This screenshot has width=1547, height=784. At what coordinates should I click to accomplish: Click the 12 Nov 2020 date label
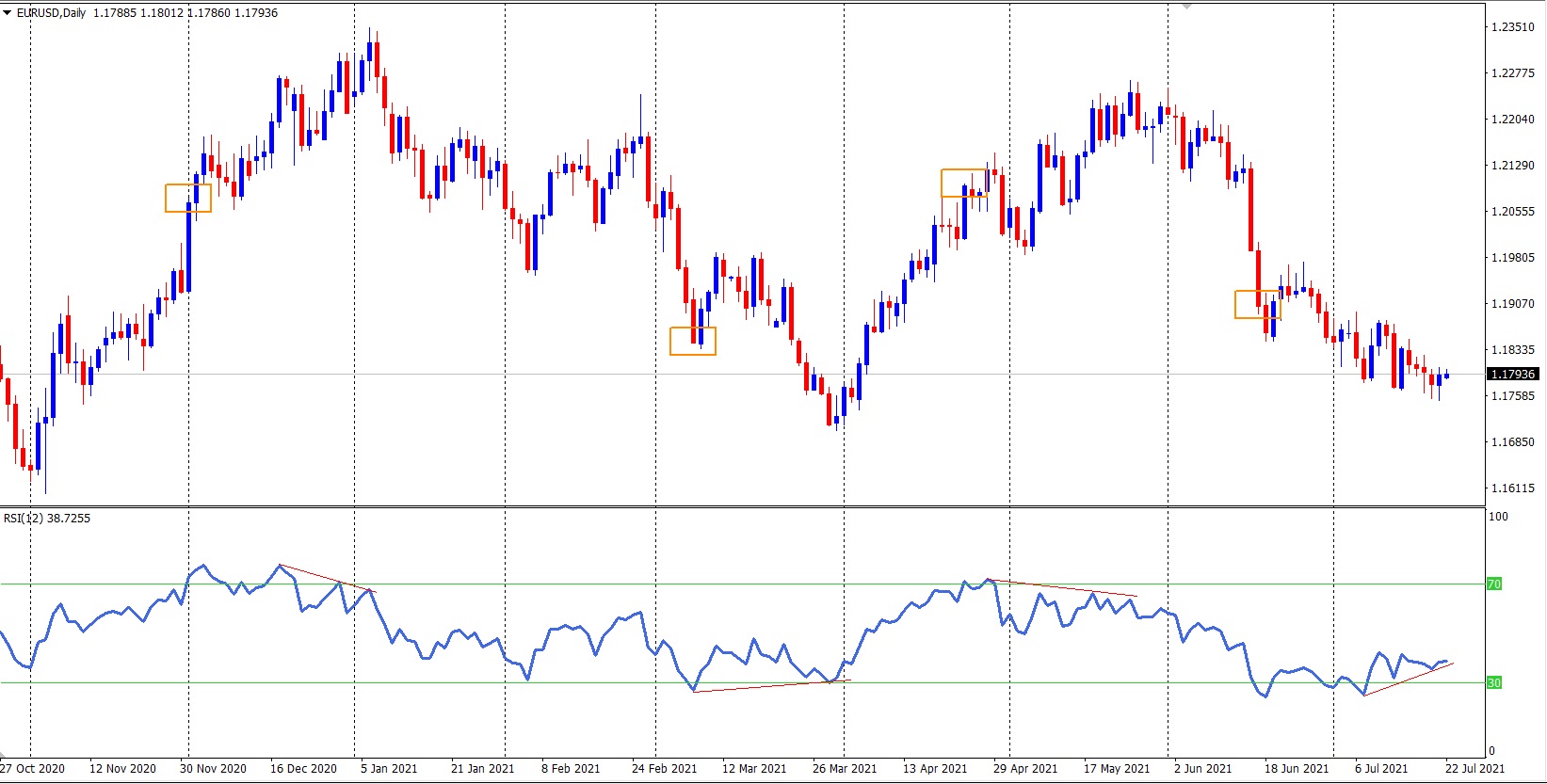coord(122,769)
